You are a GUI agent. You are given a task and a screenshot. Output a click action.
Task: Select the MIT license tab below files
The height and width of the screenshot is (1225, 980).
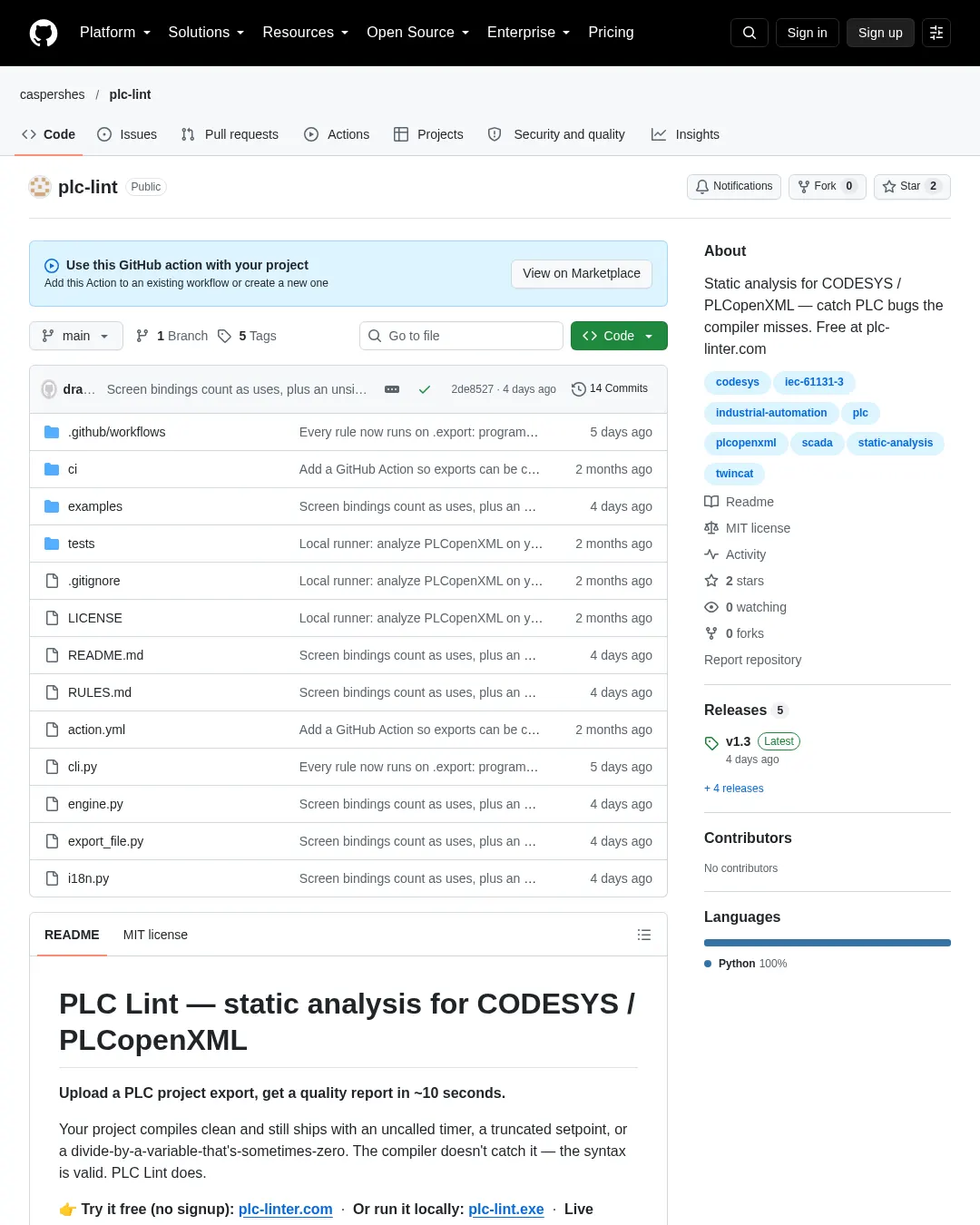(x=155, y=935)
